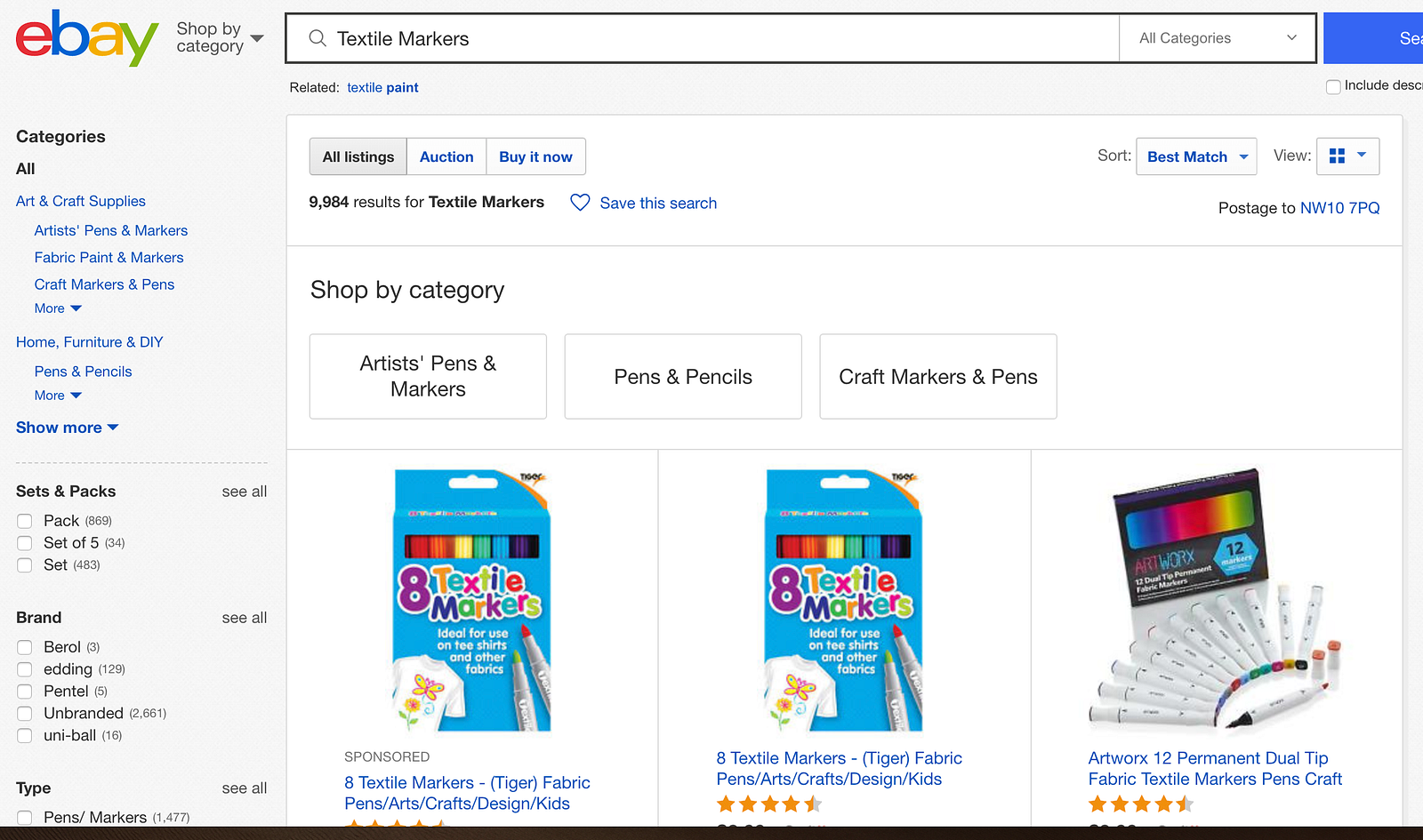Select the Buy it now tab
1423x840 pixels.
coord(535,156)
